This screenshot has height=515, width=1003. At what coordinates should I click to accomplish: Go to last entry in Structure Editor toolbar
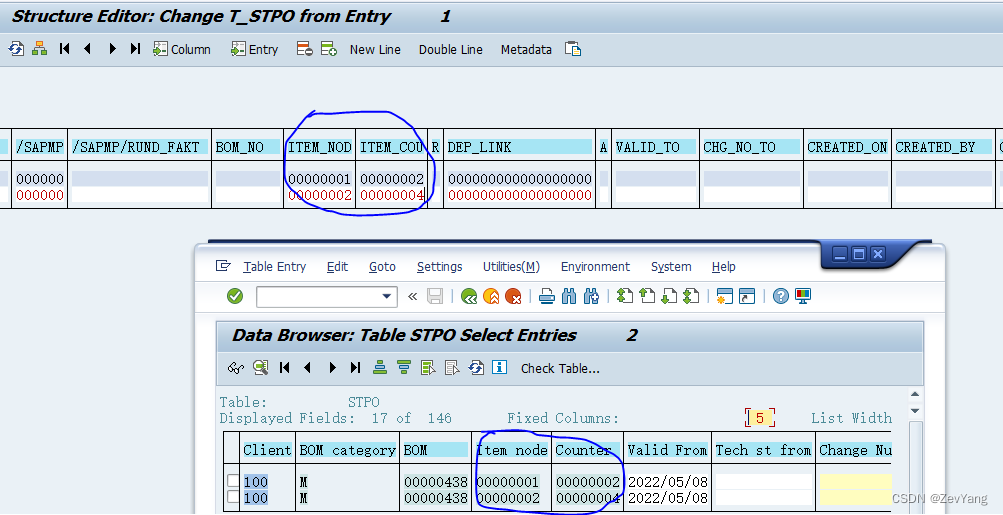[135, 49]
